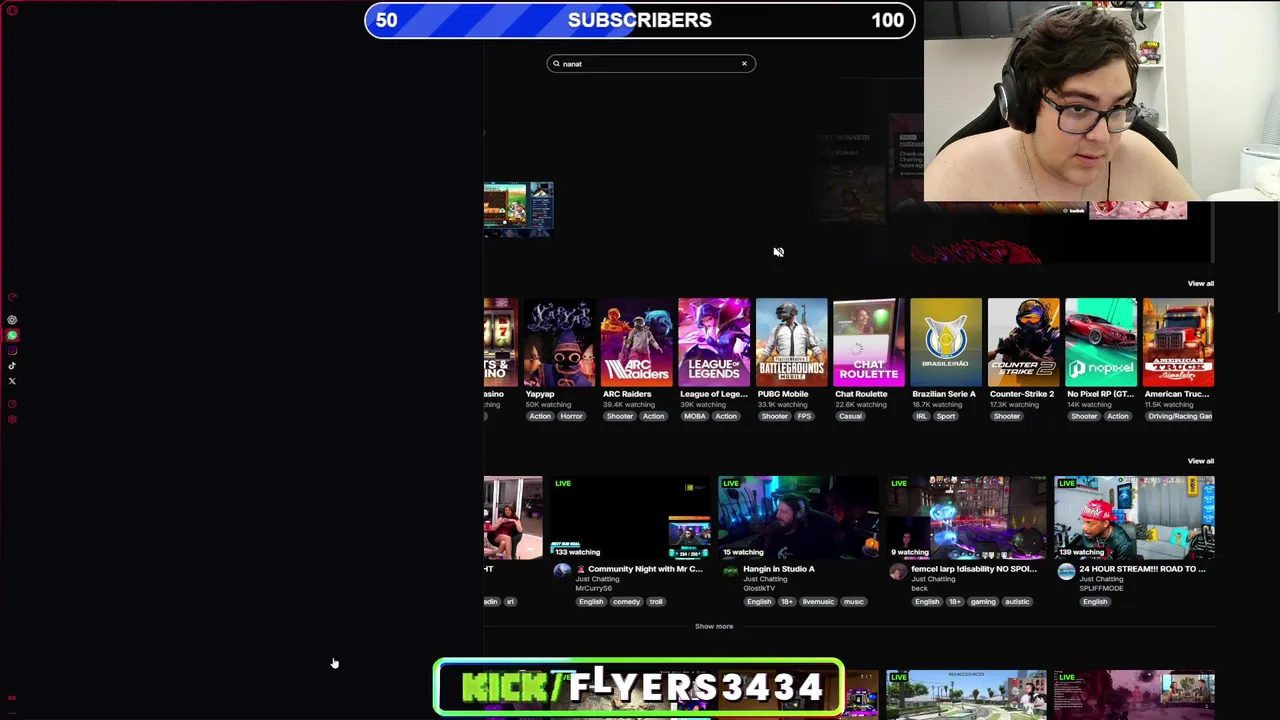
Task: Open SPLIFFMODE channel avatar
Action: click(x=1066, y=571)
